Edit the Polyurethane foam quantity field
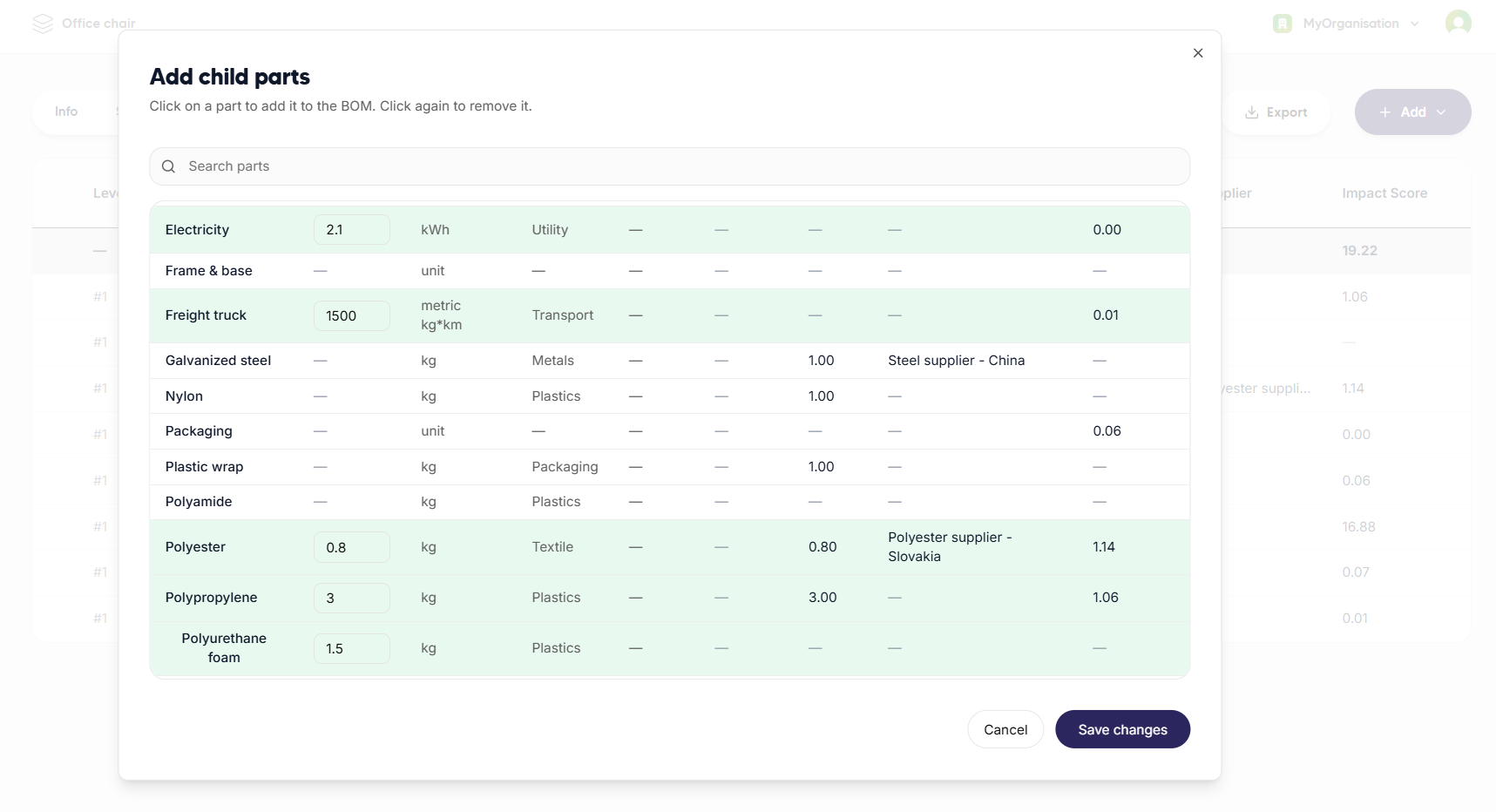1496x812 pixels. pyautogui.click(x=351, y=648)
